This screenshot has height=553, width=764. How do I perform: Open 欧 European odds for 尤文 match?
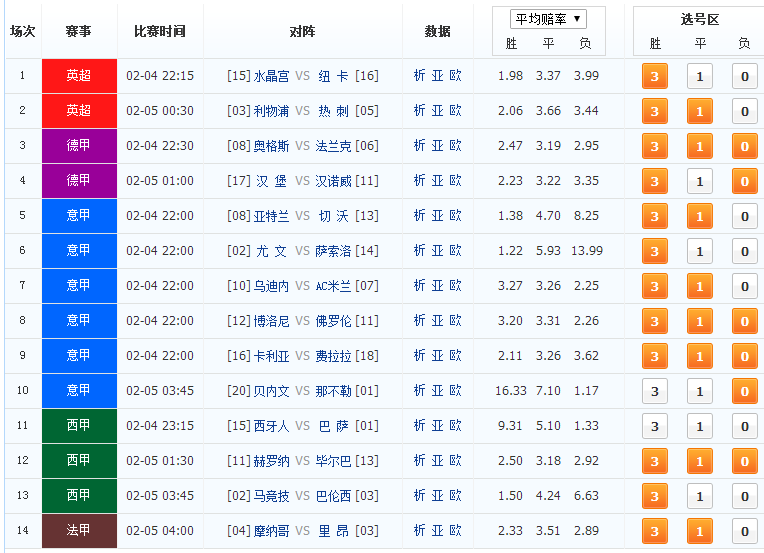(x=456, y=251)
